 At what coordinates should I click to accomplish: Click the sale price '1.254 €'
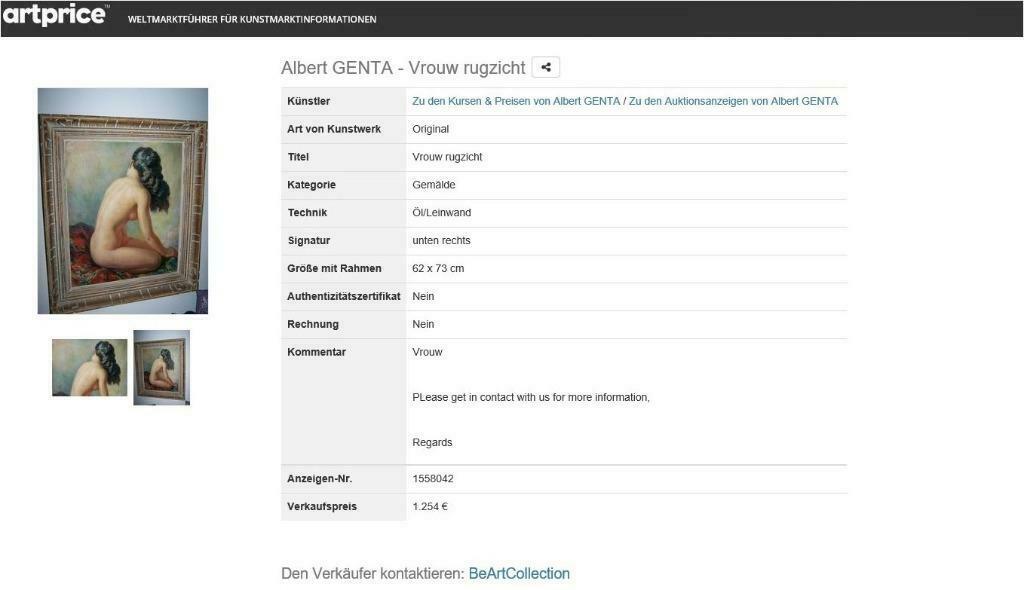[x=430, y=506]
